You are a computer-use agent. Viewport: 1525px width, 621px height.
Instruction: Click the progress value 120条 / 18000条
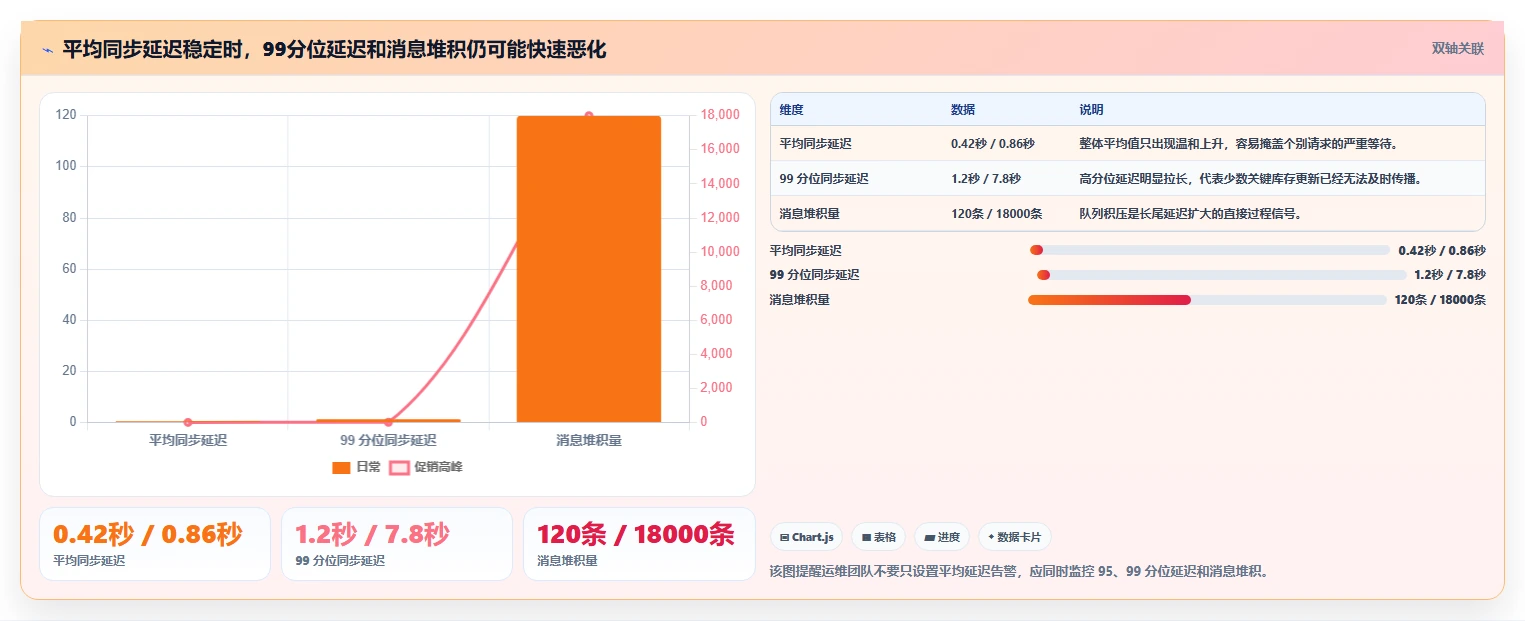coord(1440,300)
